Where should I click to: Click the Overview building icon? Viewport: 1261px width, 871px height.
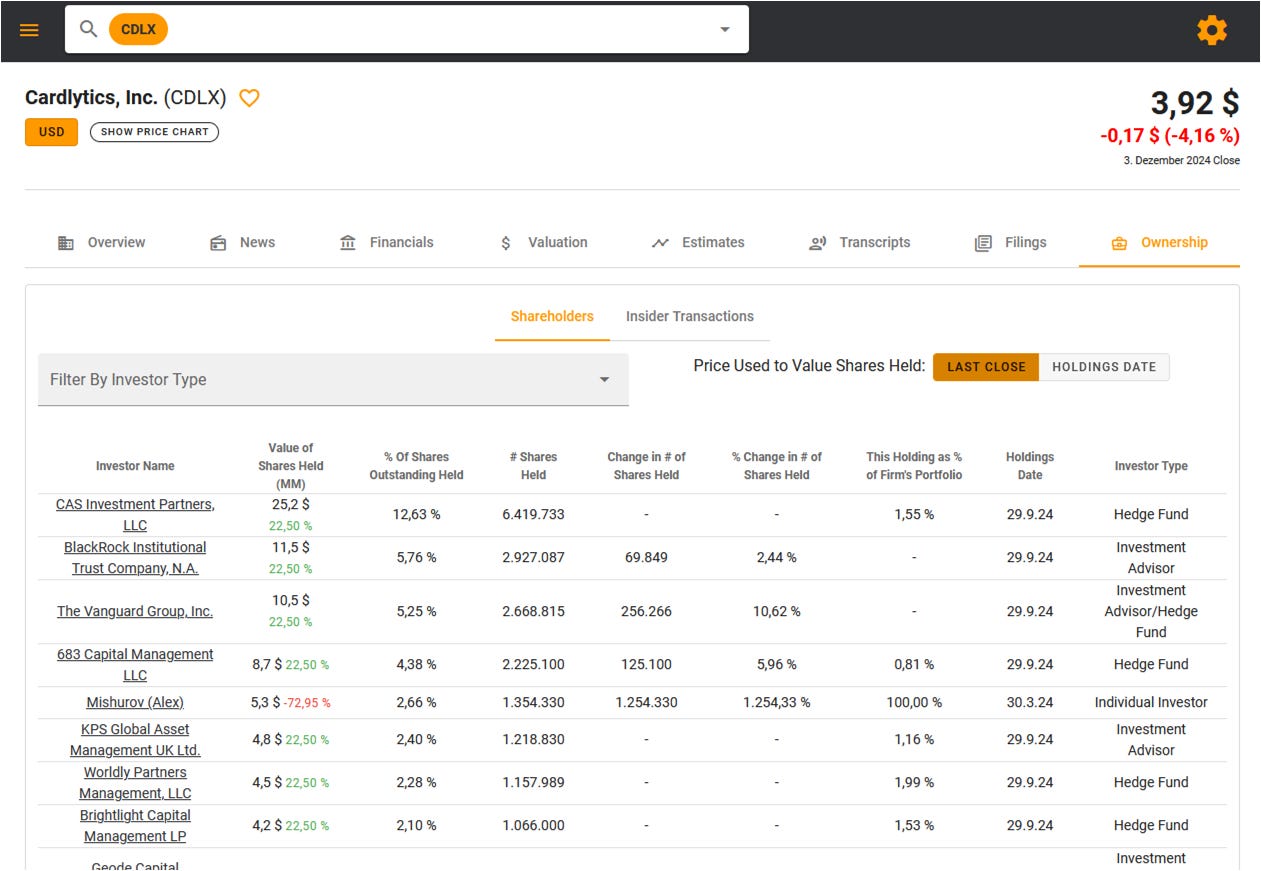(x=66, y=243)
